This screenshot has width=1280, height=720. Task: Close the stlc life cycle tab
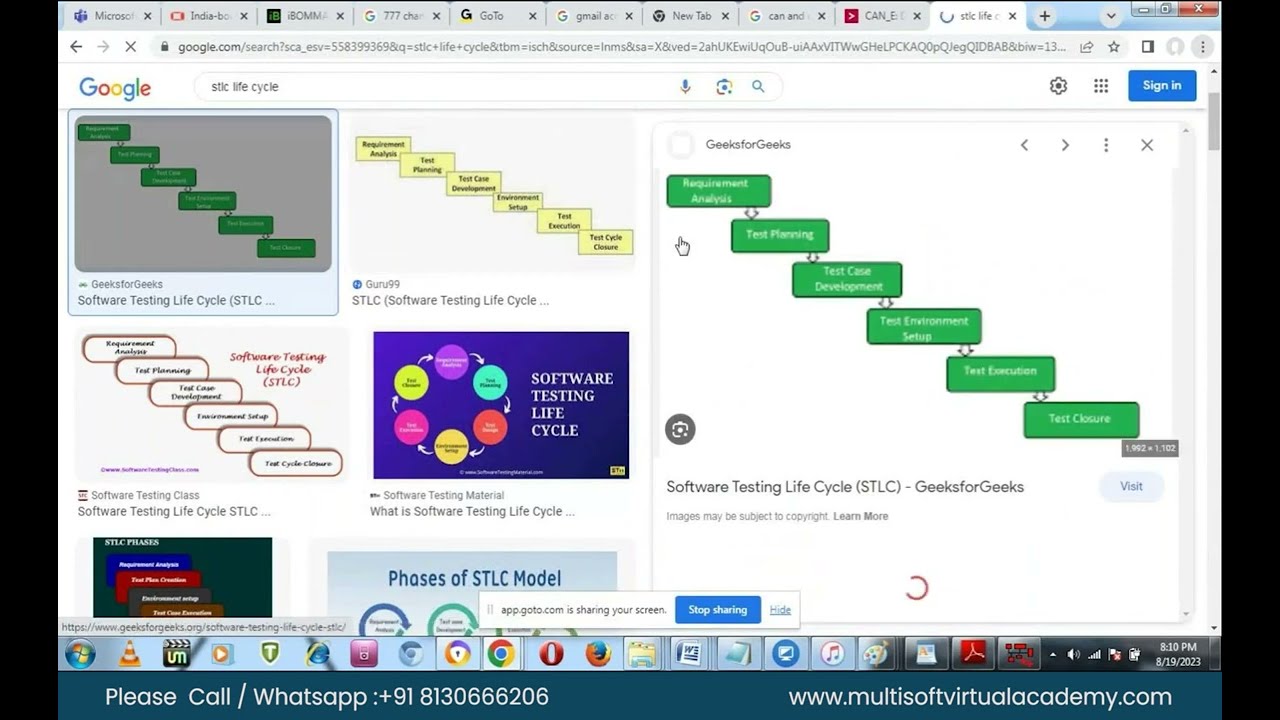[1013, 16]
